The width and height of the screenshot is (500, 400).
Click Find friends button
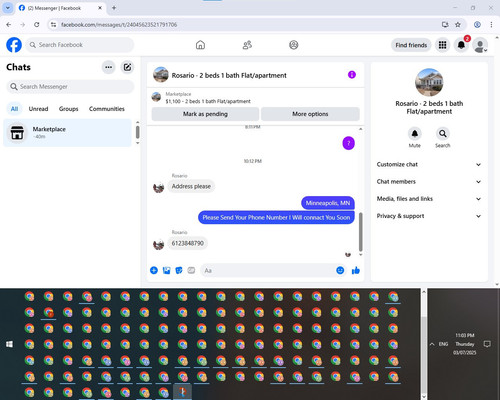(411, 45)
